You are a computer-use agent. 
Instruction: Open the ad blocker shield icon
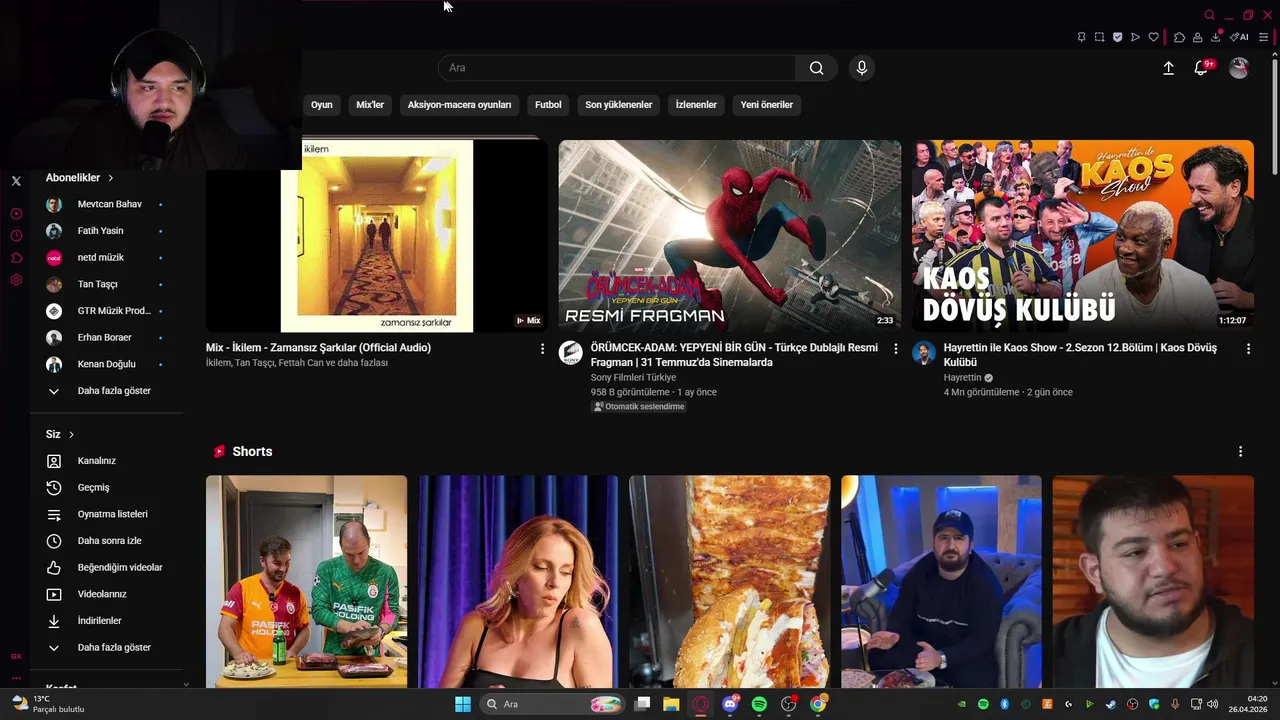click(1117, 37)
